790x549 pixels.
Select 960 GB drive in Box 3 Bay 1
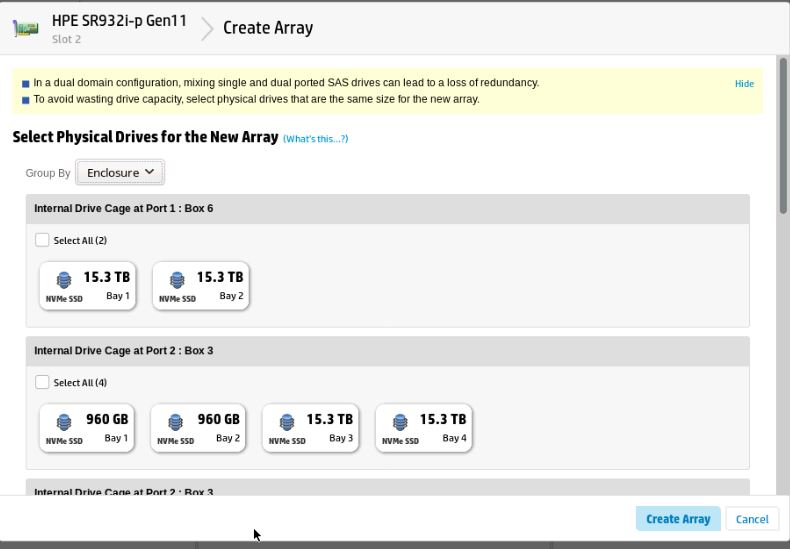tap(87, 428)
